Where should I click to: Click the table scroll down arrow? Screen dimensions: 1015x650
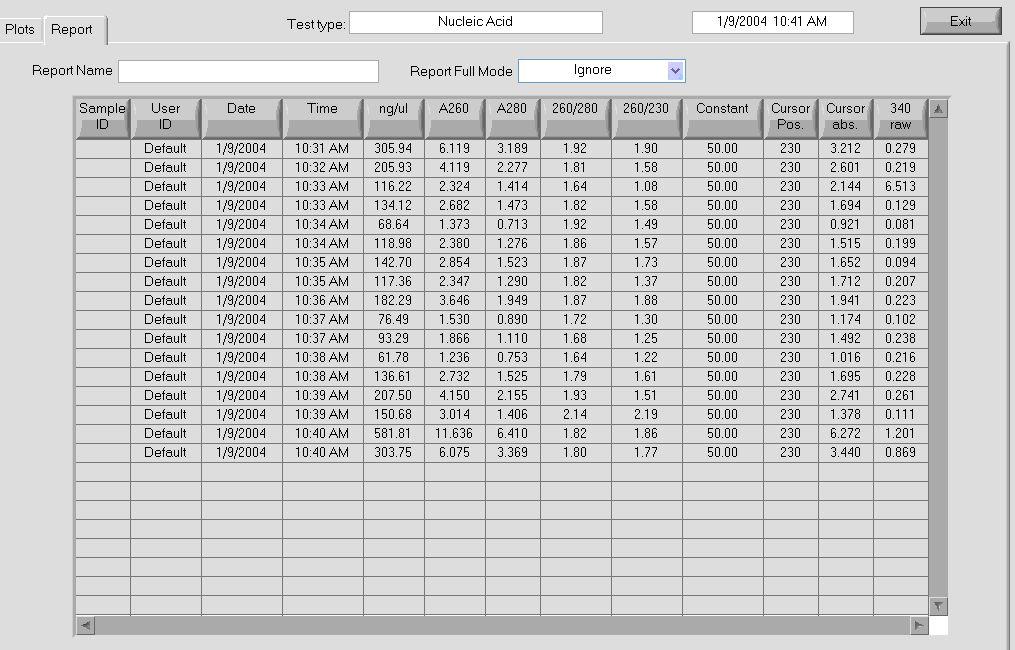pos(939,606)
